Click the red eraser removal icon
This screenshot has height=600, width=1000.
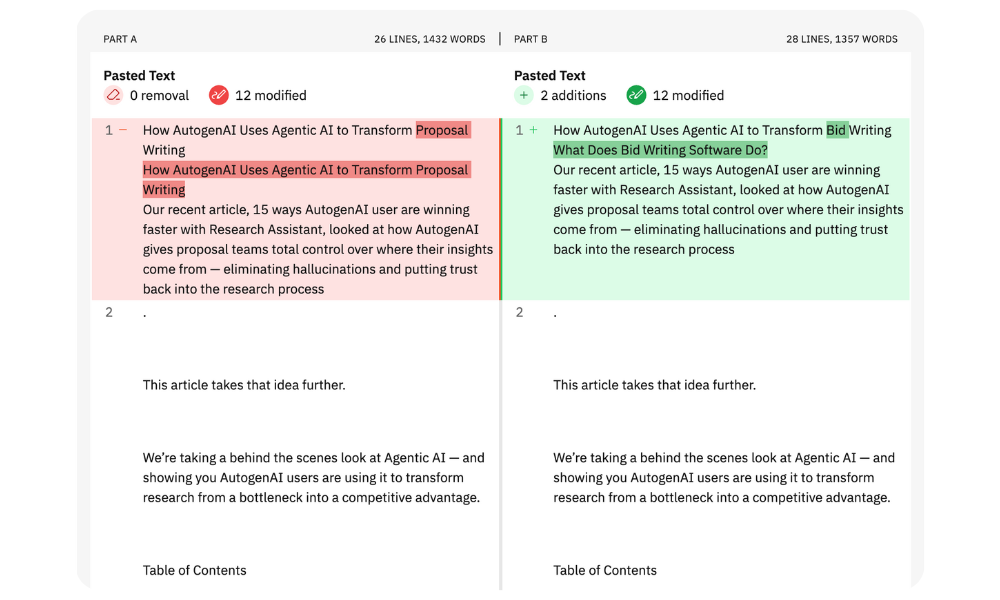pyautogui.click(x=114, y=96)
